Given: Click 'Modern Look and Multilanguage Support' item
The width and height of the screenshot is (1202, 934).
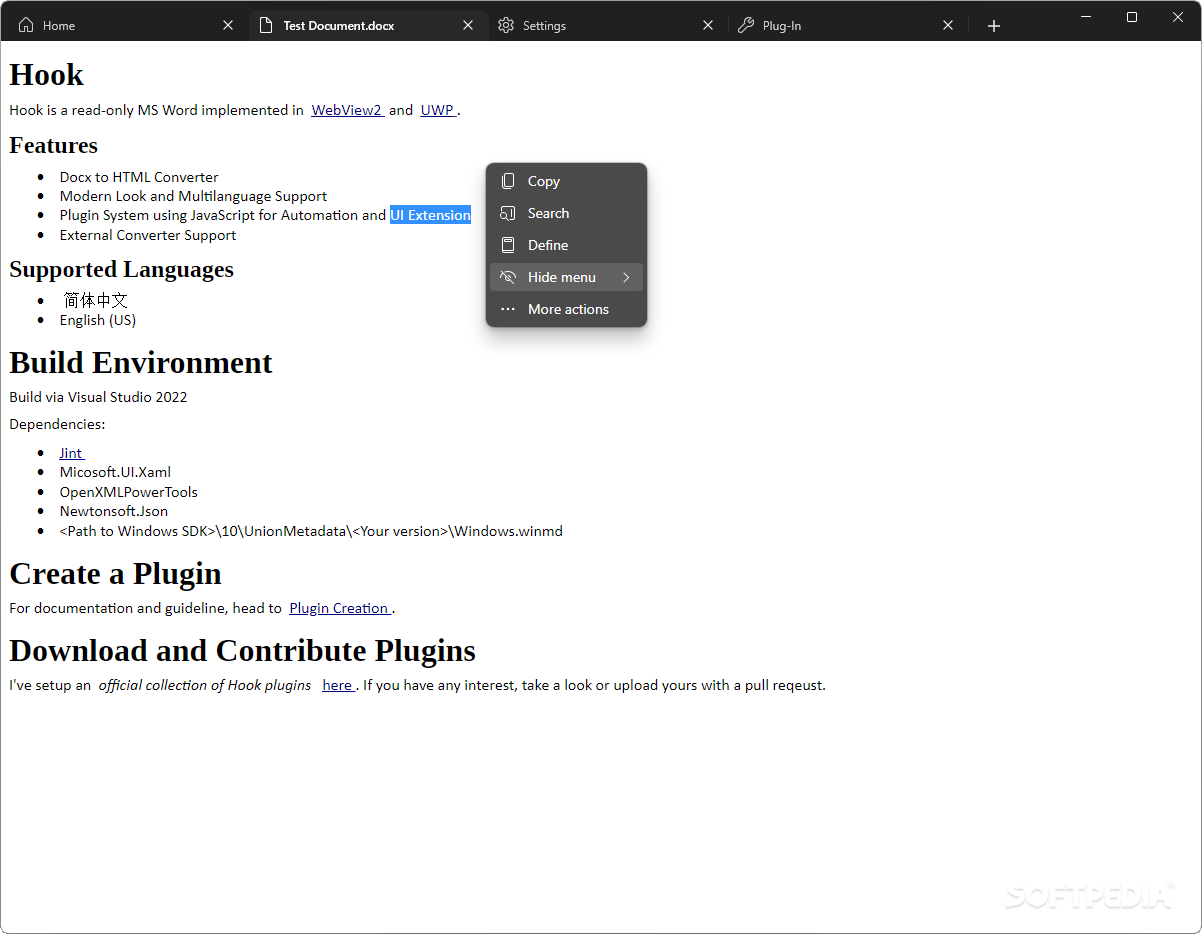Looking at the screenshot, I should [193, 196].
